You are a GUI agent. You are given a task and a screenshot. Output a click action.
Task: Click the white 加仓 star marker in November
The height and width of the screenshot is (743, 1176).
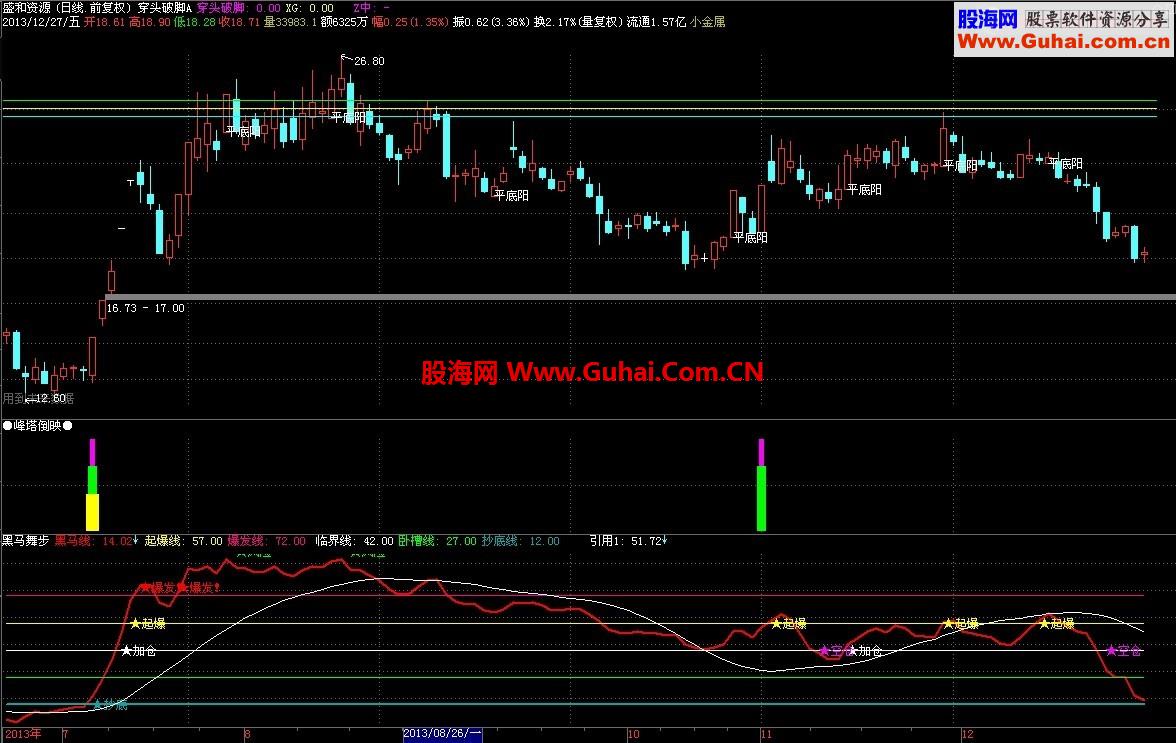[x=864, y=651]
